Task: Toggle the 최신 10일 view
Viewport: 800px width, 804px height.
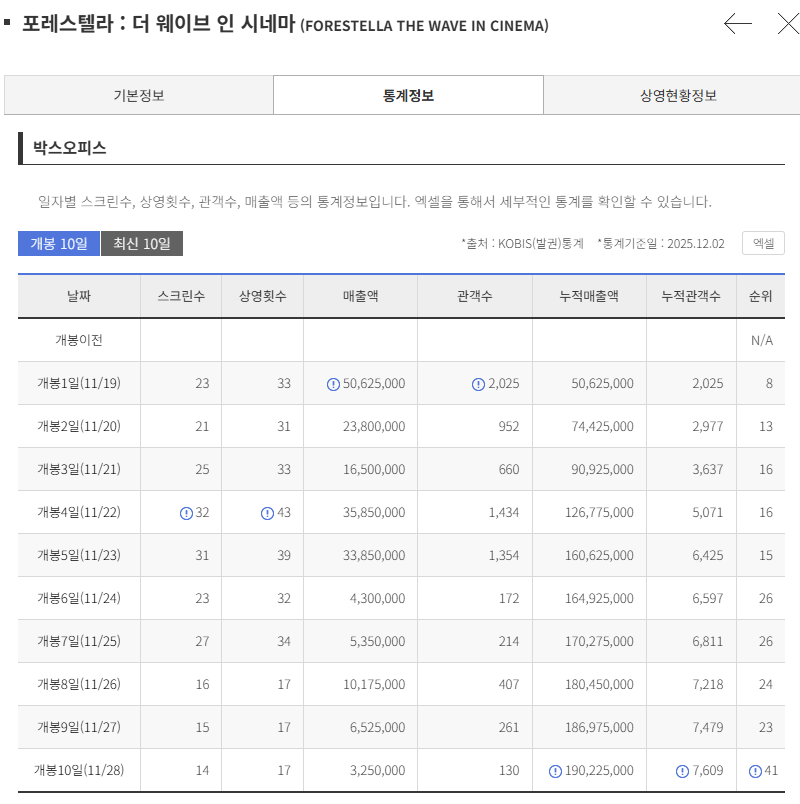Action: click(142, 244)
